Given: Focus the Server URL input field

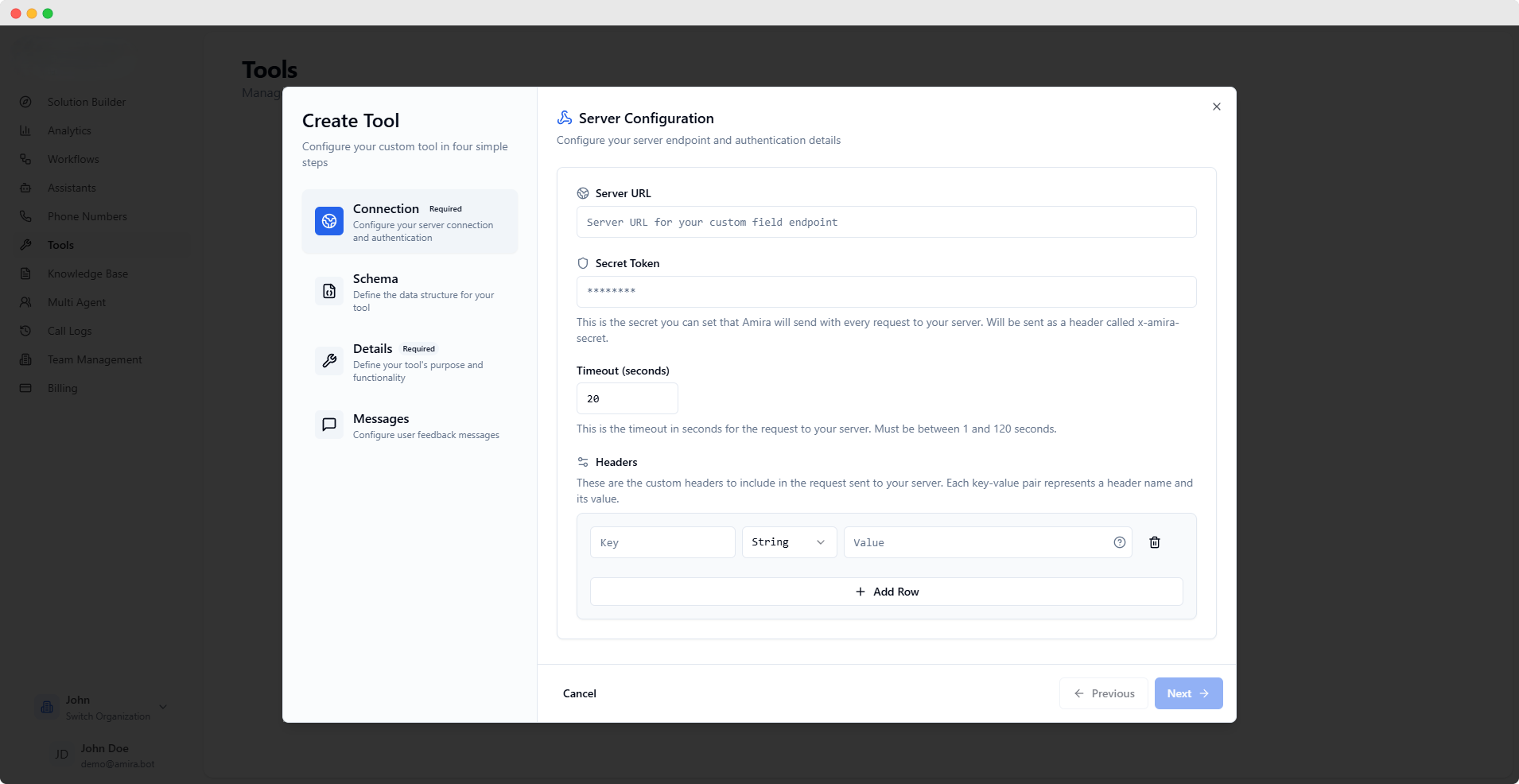Looking at the screenshot, I should pos(886,223).
